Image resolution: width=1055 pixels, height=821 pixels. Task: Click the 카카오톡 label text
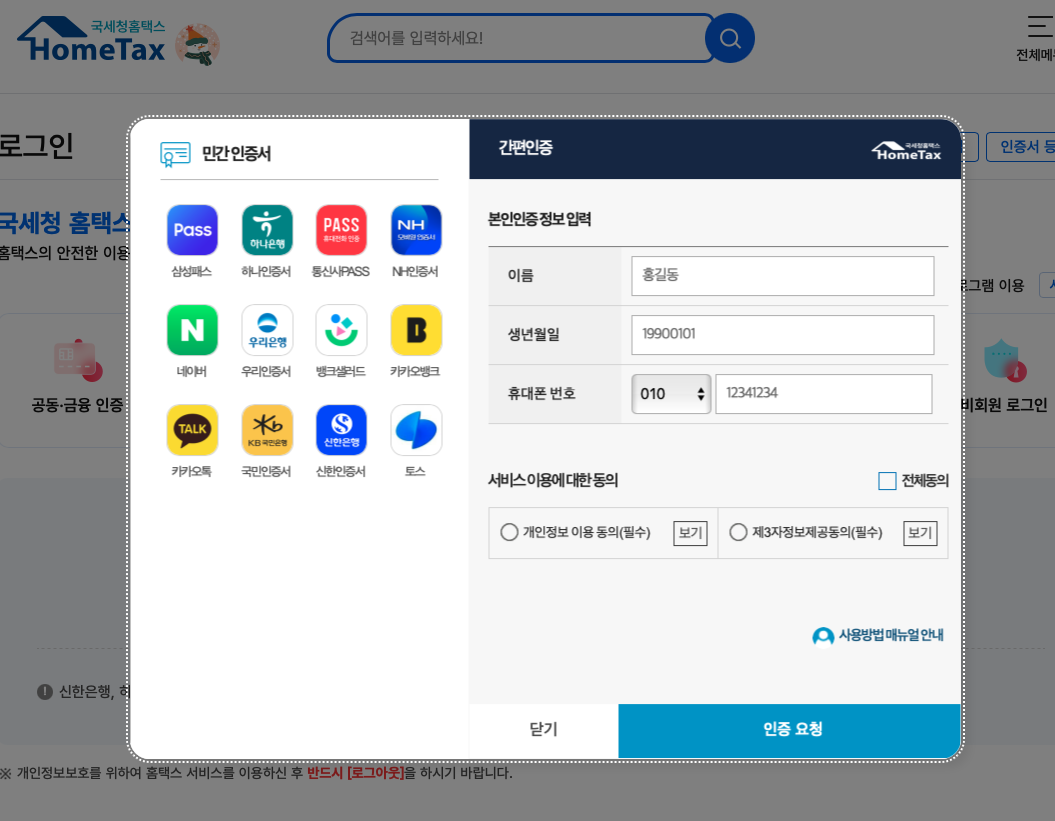tap(192, 472)
